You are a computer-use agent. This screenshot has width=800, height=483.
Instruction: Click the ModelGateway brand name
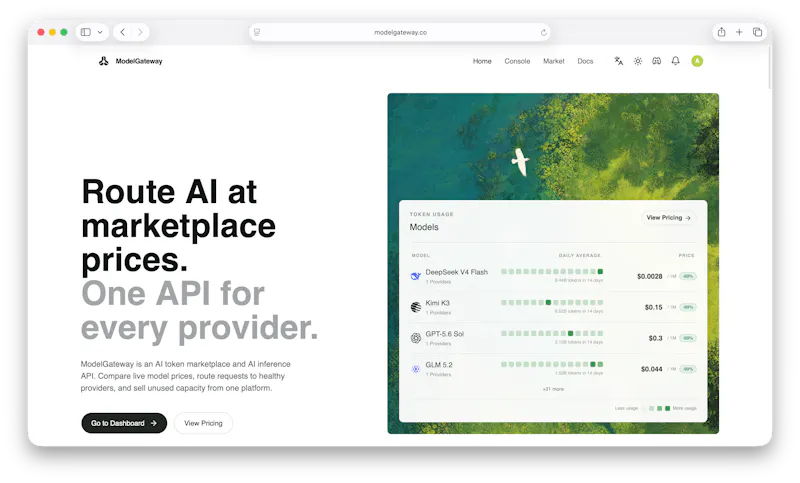139,61
